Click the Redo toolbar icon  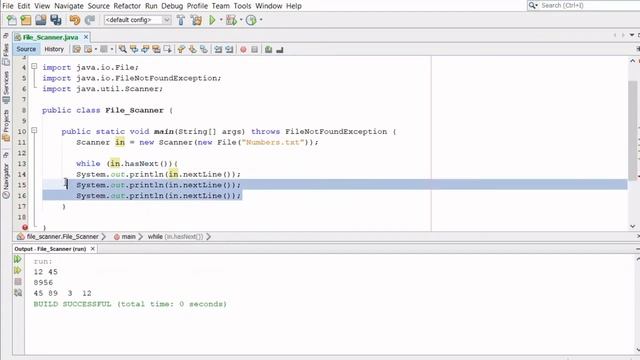[x=90, y=20]
